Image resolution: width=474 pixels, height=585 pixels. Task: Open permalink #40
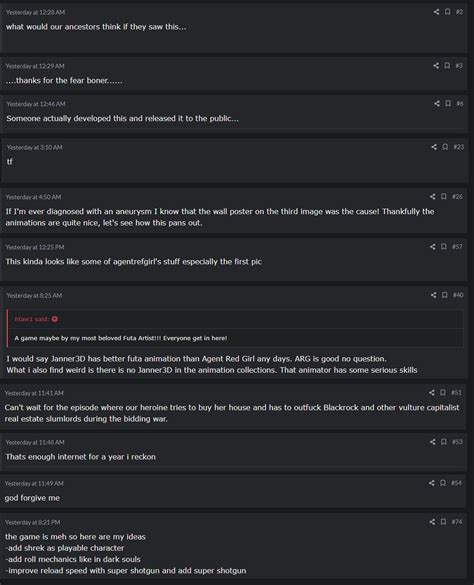458,295
